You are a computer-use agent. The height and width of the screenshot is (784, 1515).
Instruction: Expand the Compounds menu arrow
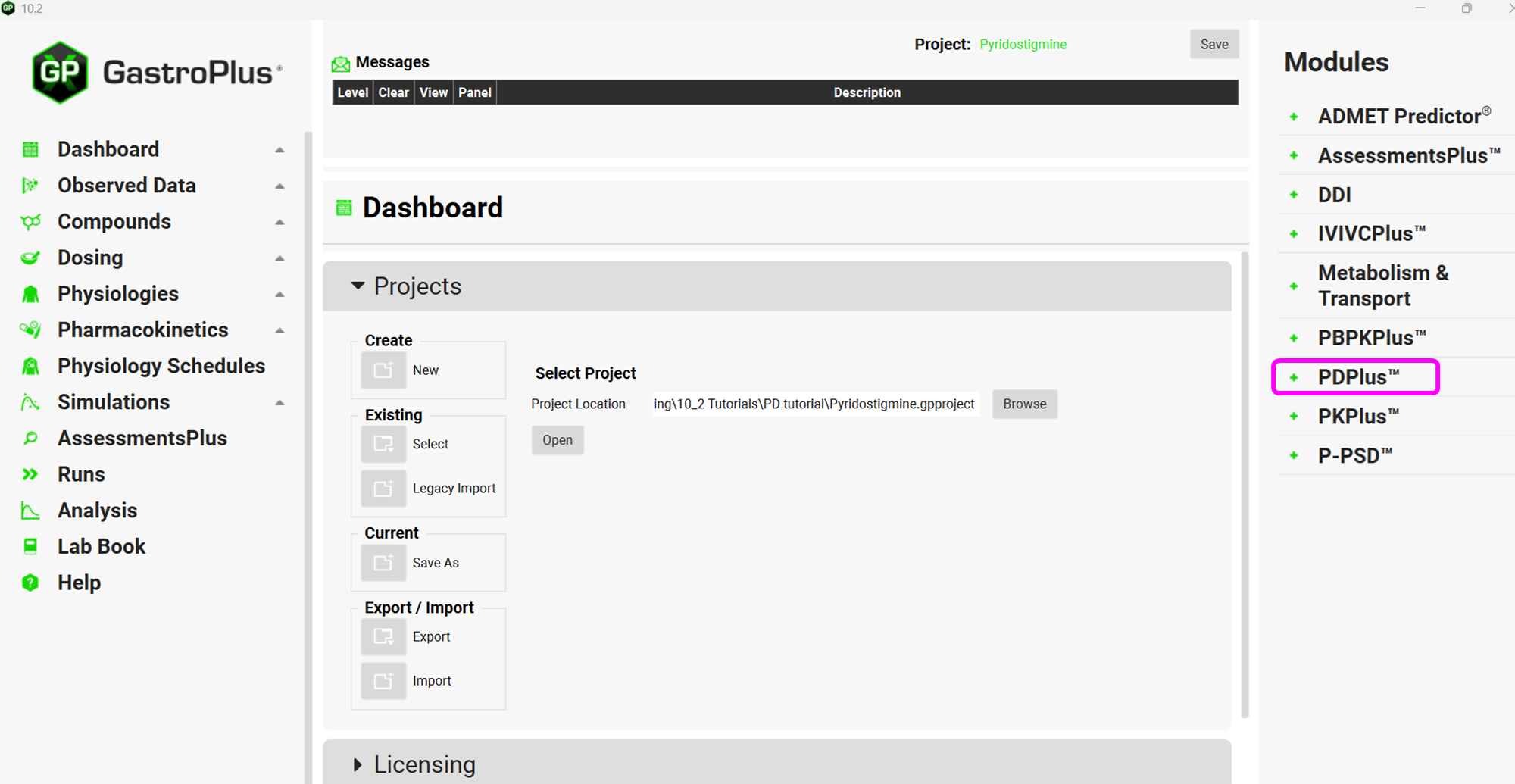280,222
